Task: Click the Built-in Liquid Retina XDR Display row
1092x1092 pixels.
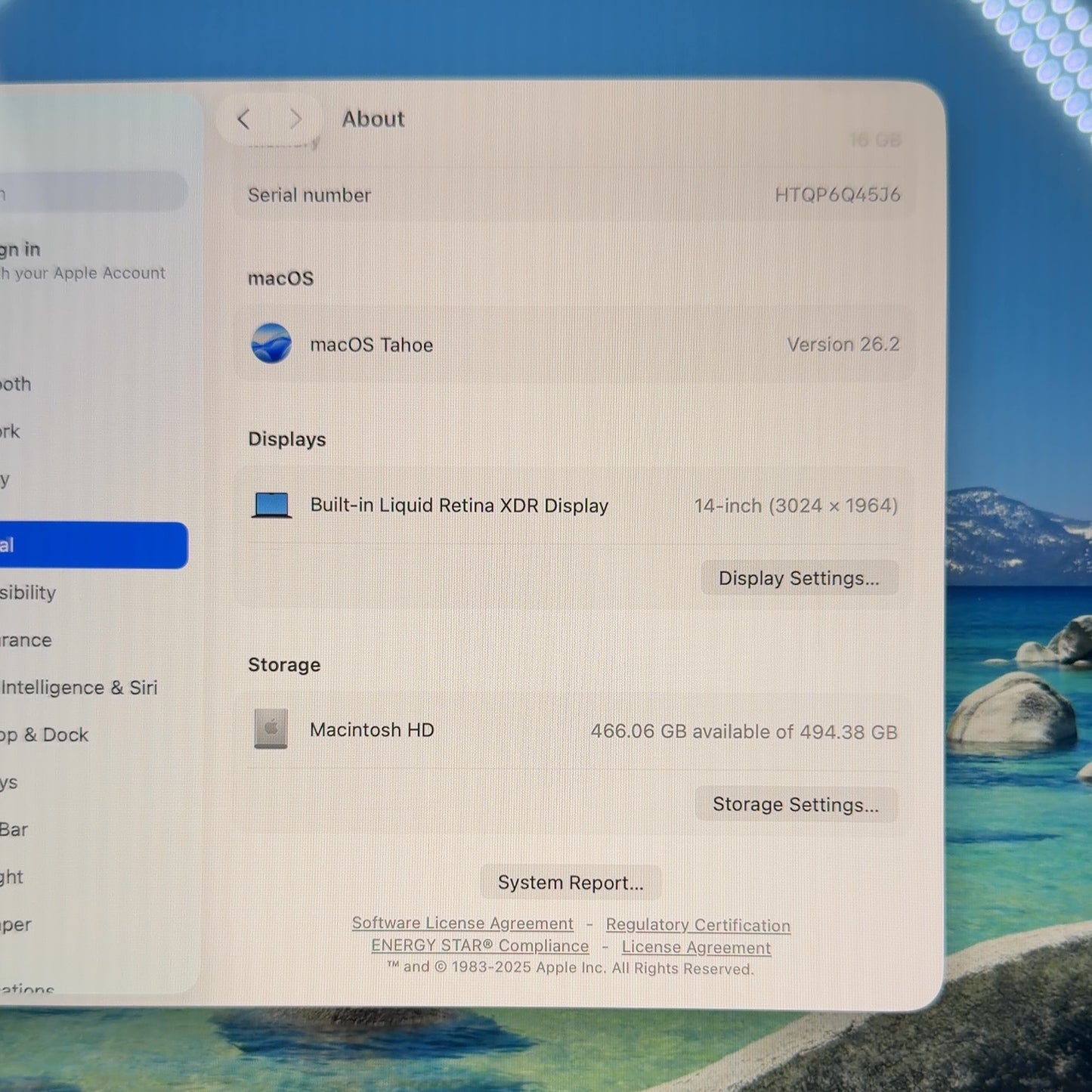Action: [x=574, y=506]
